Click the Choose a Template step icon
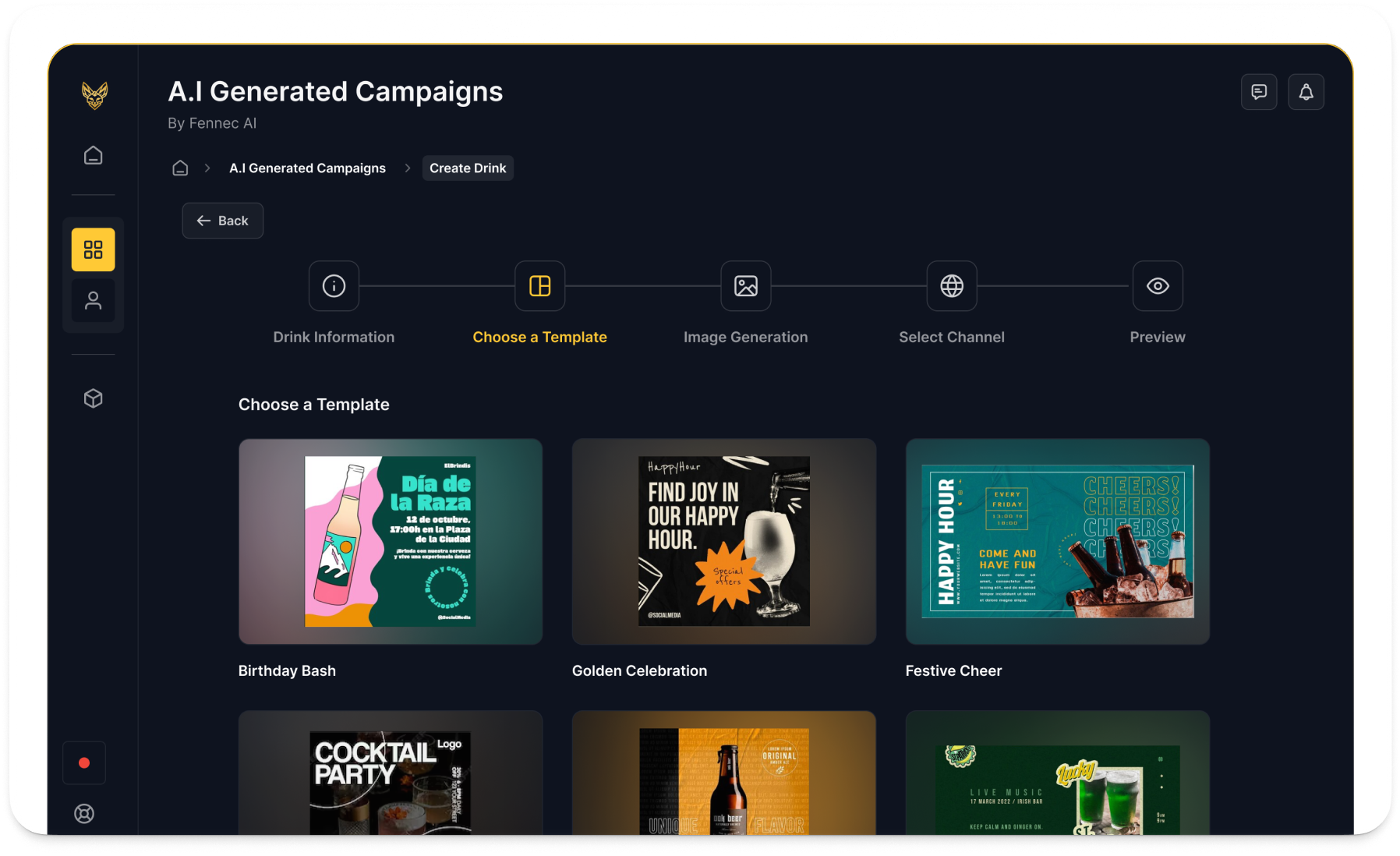 click(x=539, y=286)
